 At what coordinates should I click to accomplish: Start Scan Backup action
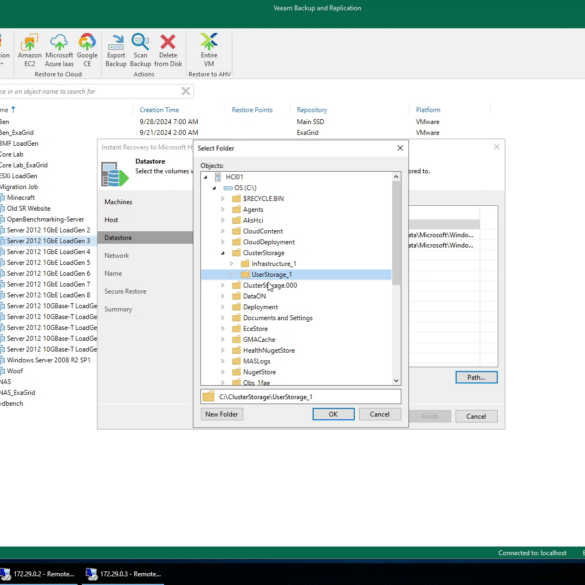tap(140, 50)
